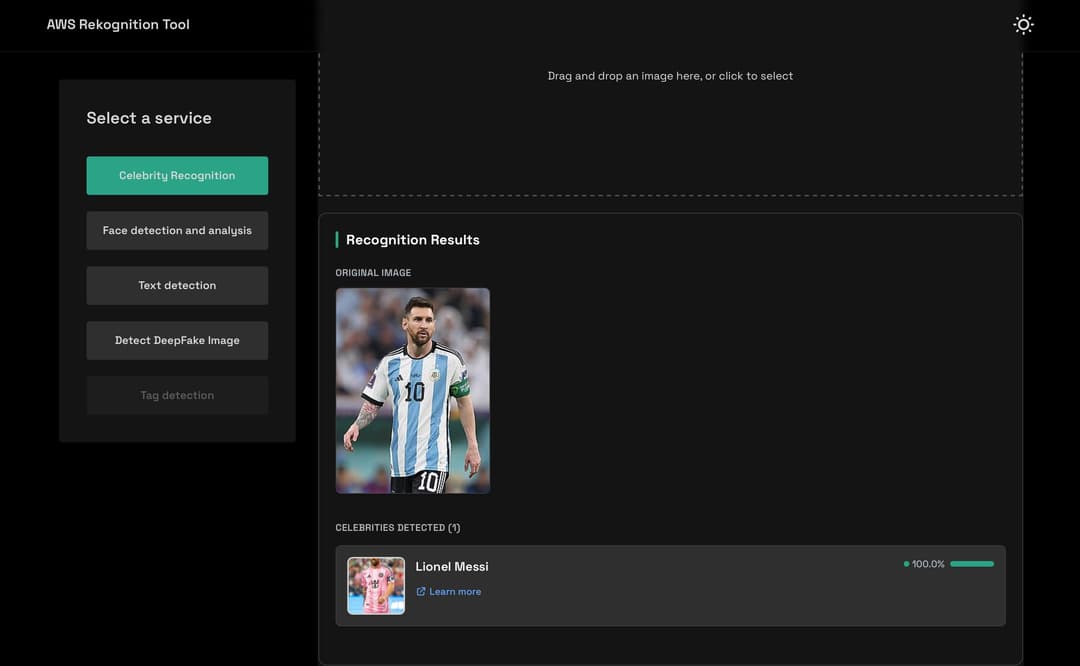1080x666 pixels.
Task: Open the Detect DeepFake Image service
Action: (177, 341)
